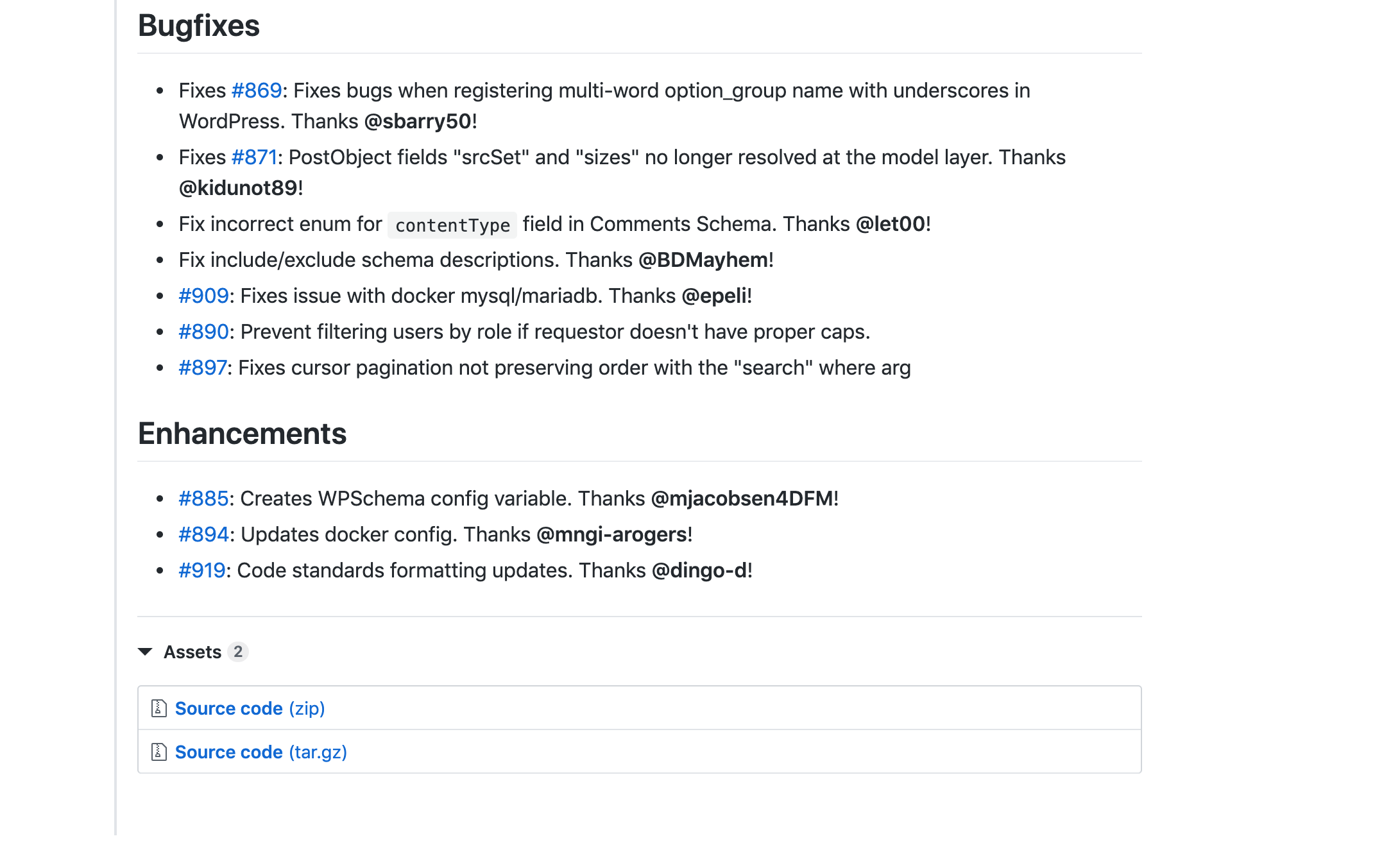
Task: Visit @let00 user mention
Action: click(891, 224)
